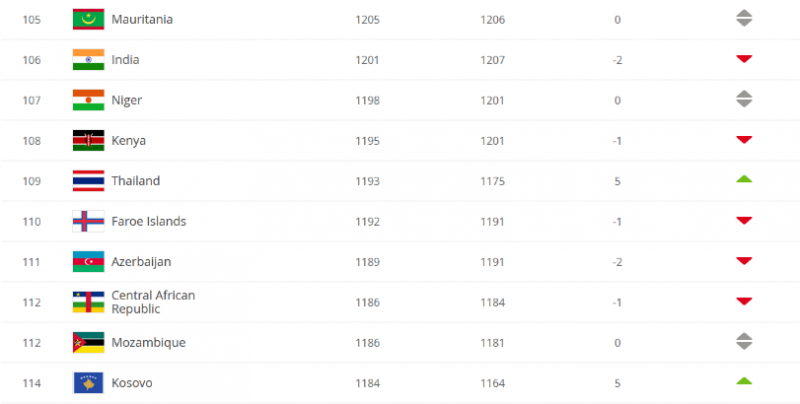Click the Faroe Islands flag icon

click(88, 221)
